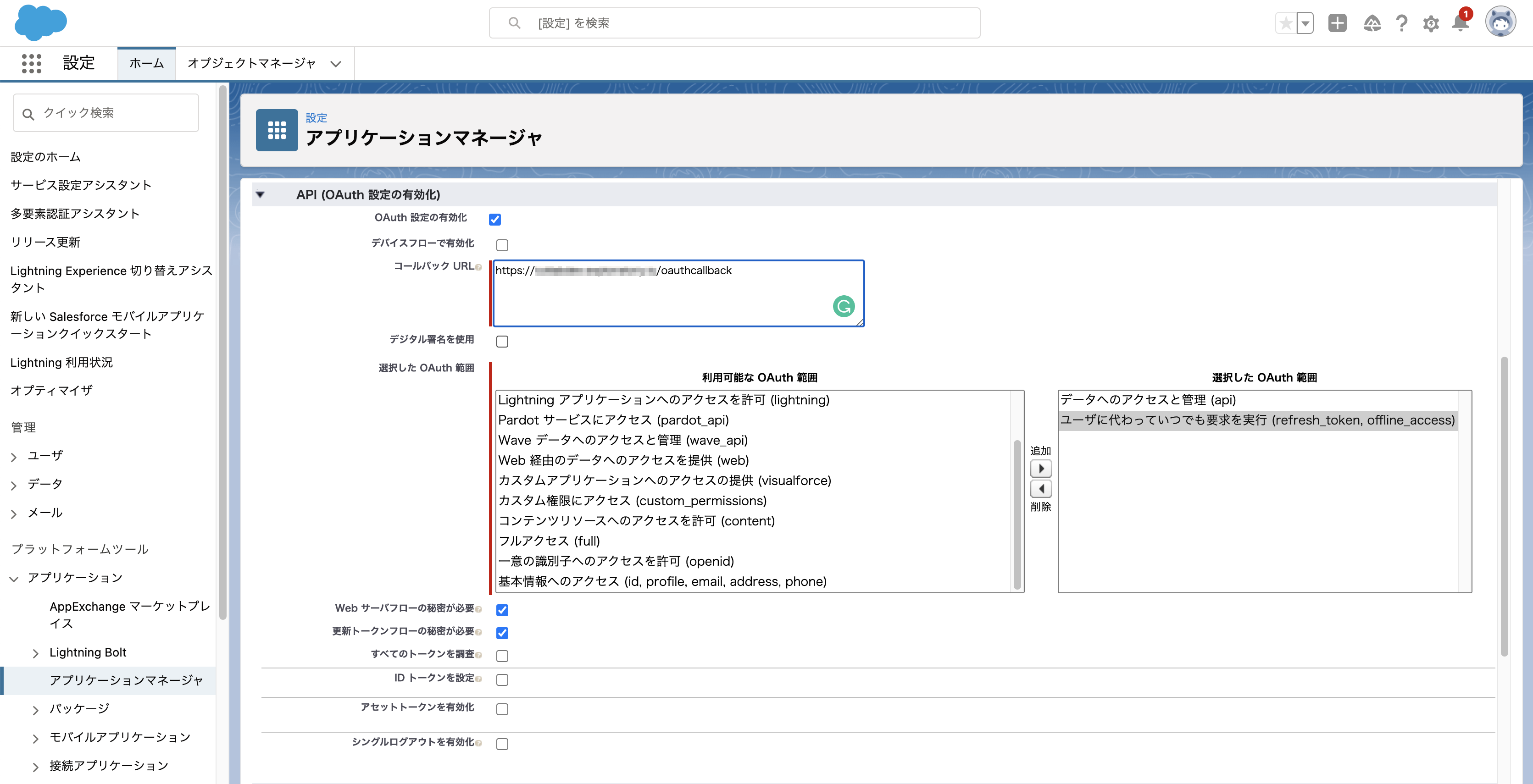
Task: Collapse the アプリケーション tree node
Action: [14, 579]
